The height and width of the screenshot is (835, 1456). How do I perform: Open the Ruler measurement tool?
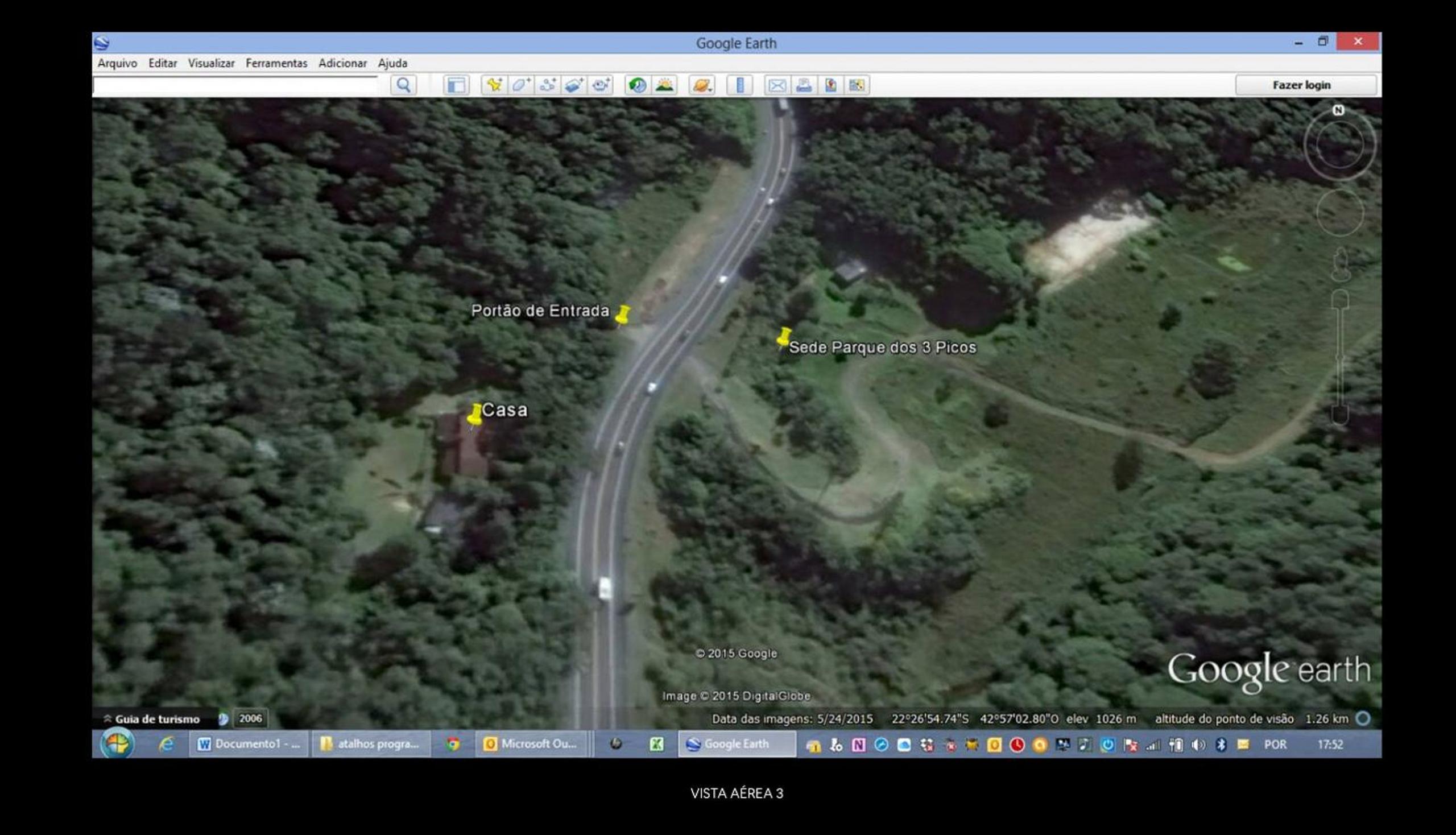[x=740, y=85]
